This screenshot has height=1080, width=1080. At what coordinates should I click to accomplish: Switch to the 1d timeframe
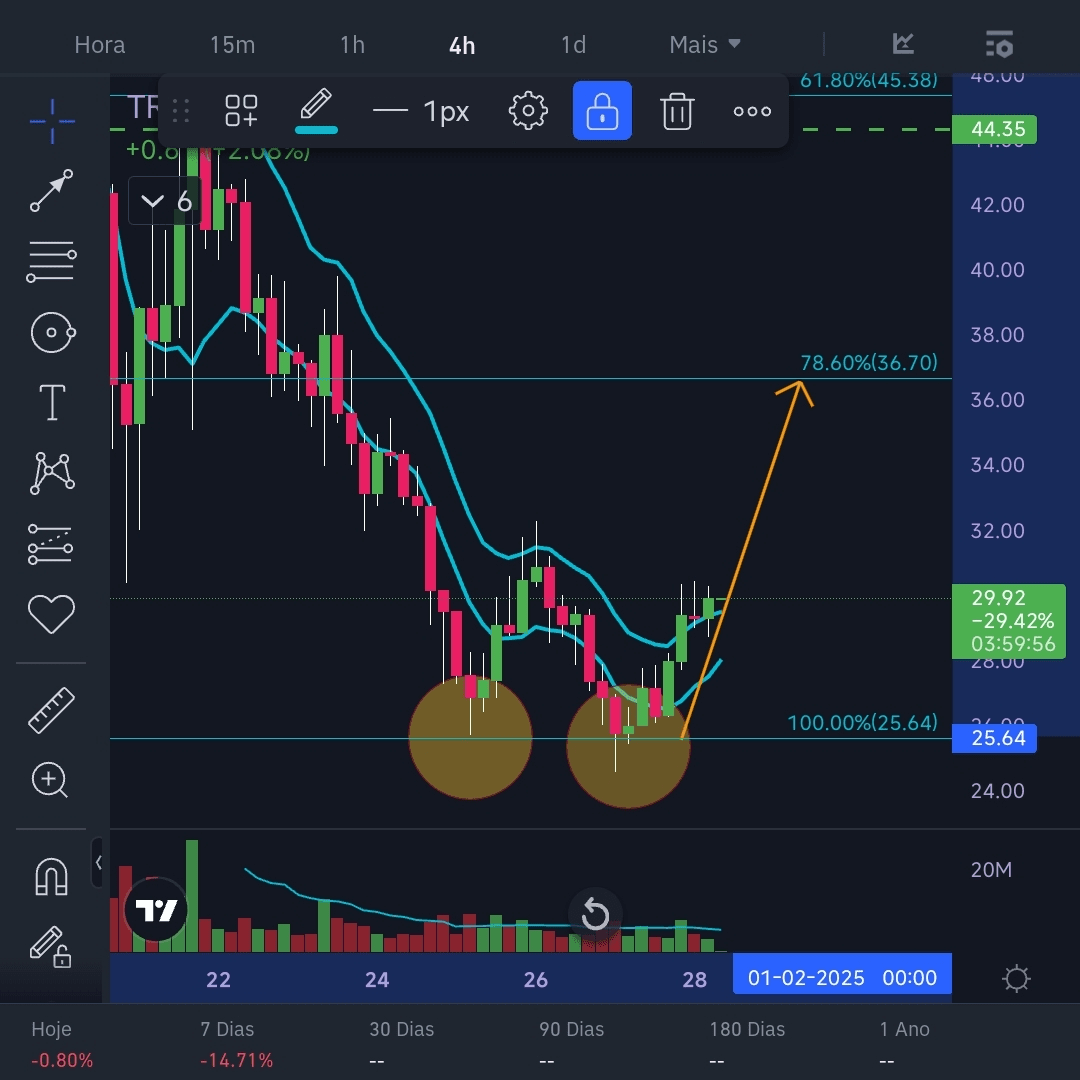coord(573,45)
